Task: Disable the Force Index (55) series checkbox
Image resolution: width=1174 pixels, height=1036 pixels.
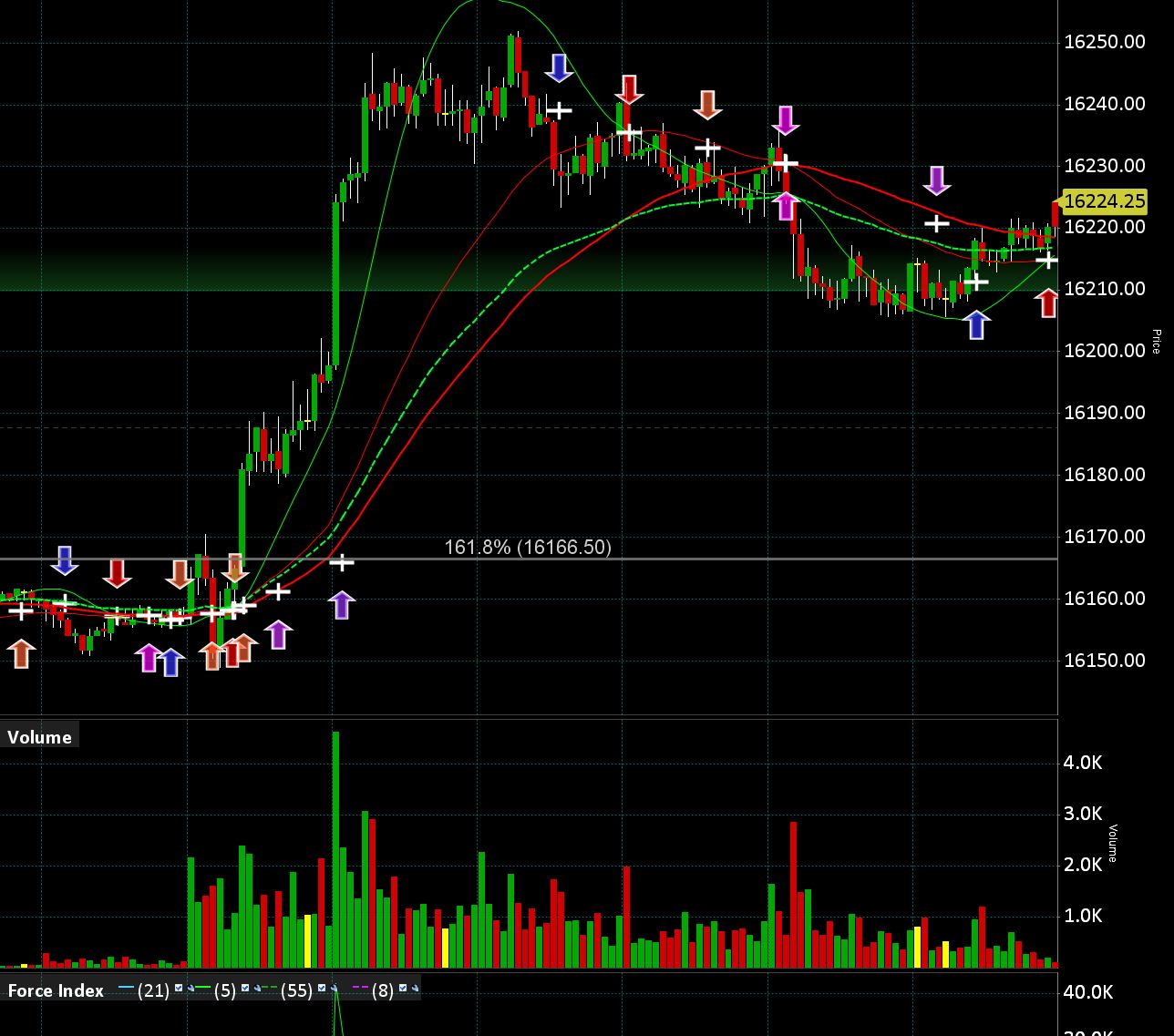Action: point(322,989)
